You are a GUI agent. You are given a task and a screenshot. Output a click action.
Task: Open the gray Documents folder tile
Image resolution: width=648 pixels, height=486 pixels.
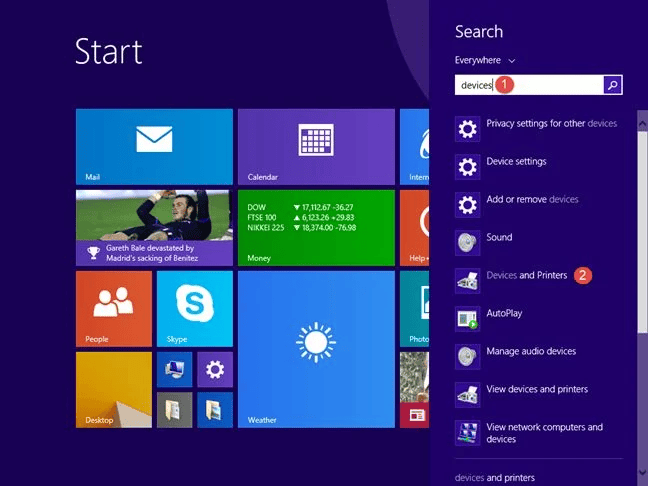[x=174, y=410]
